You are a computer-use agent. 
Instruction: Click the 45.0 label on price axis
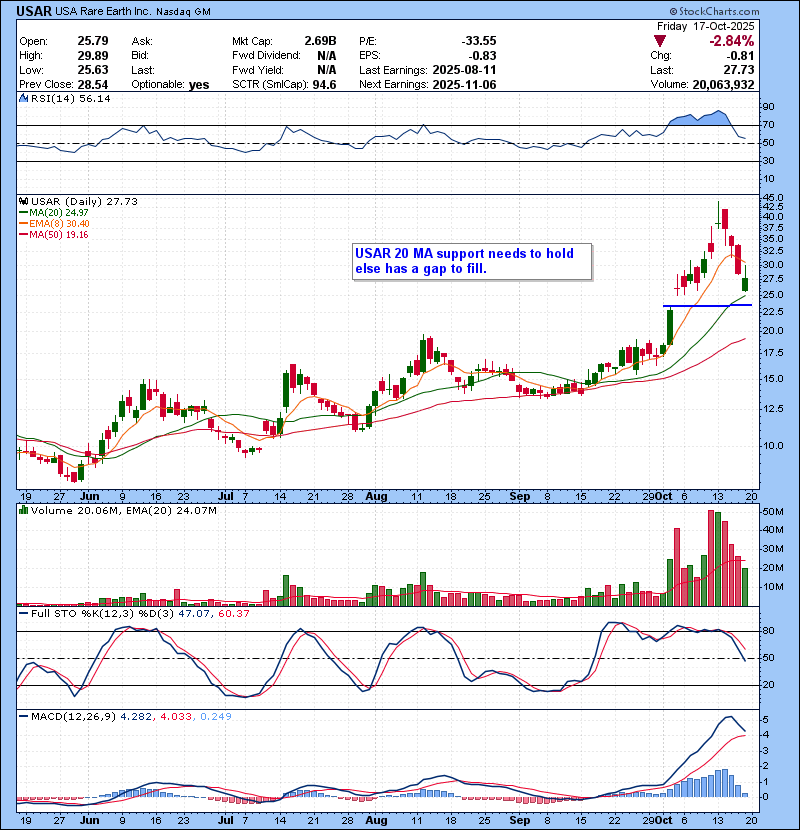[774, 198]
